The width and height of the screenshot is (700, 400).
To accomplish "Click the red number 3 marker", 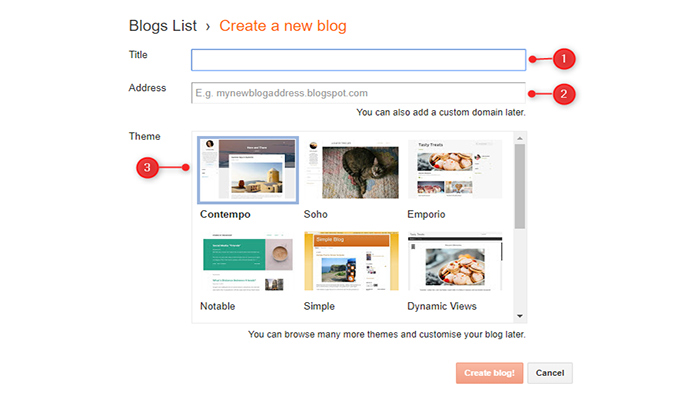I will pos(149,168).
